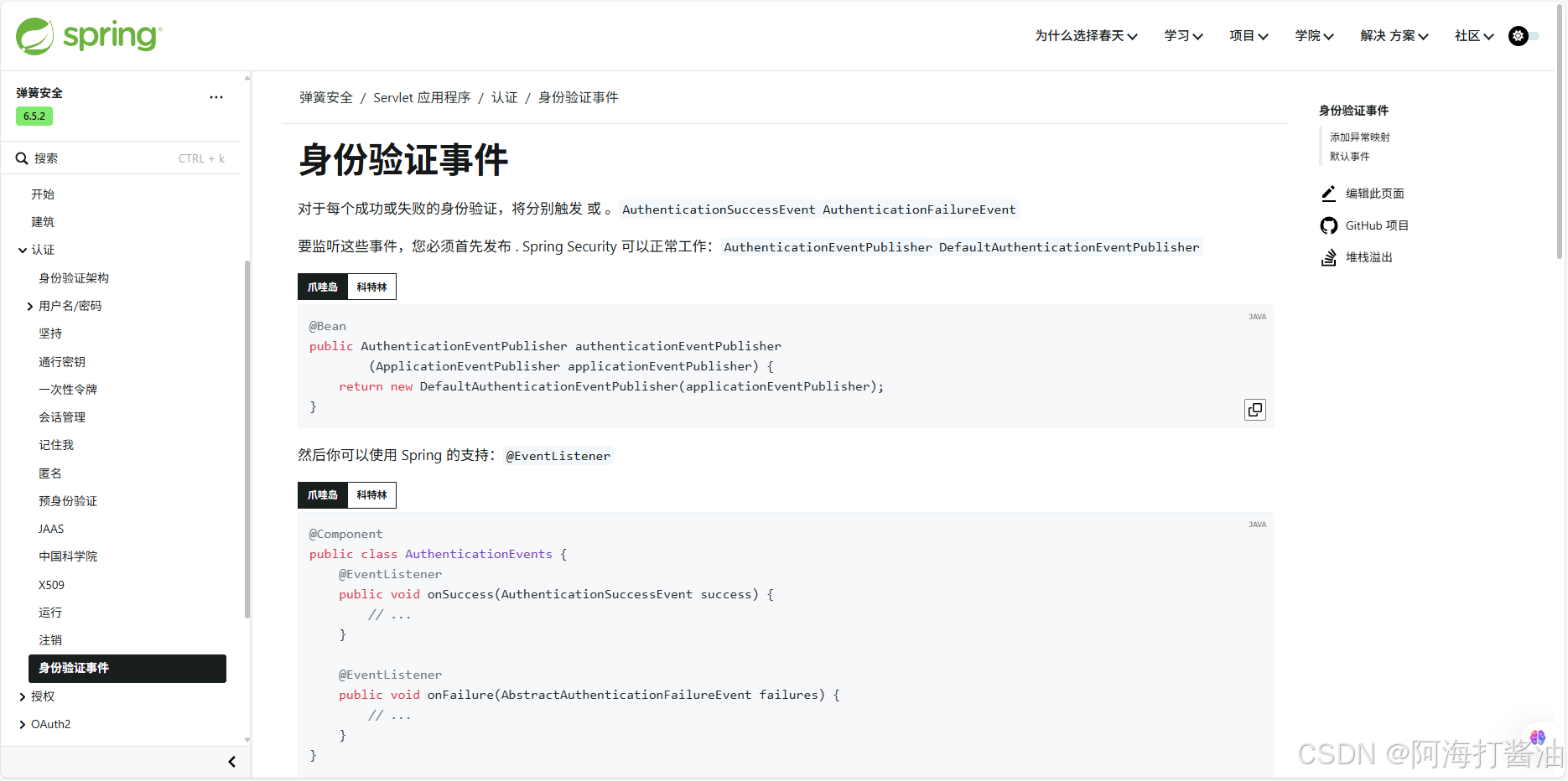Click the DefaultAuthenticationEventPublisher inline code text
Viewport: 1568px width, 781px height.
pyautogui.click(x=1069, y=247)
